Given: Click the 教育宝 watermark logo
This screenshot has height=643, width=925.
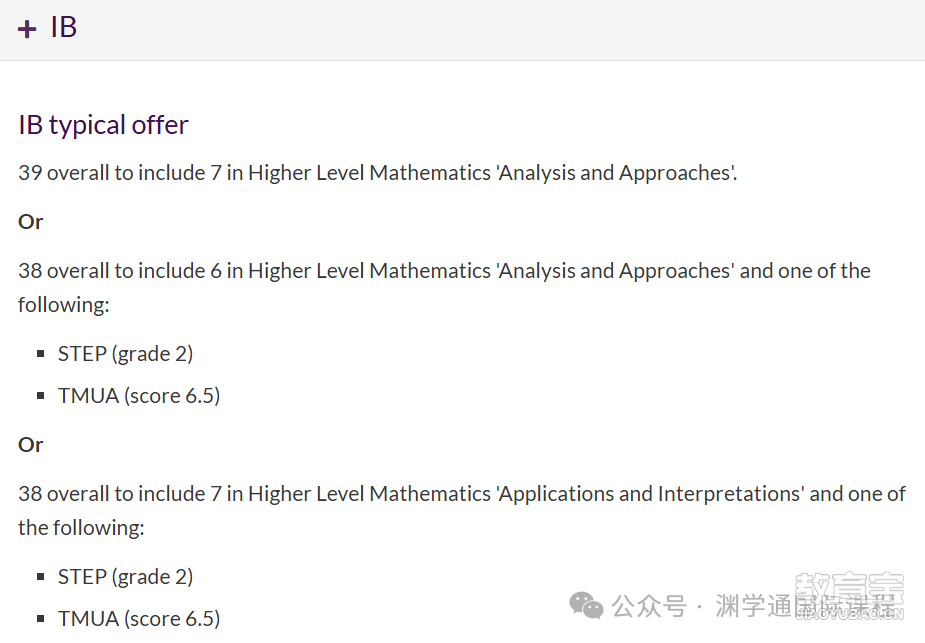Looking at the screenshot, I should tap(849, 596).
